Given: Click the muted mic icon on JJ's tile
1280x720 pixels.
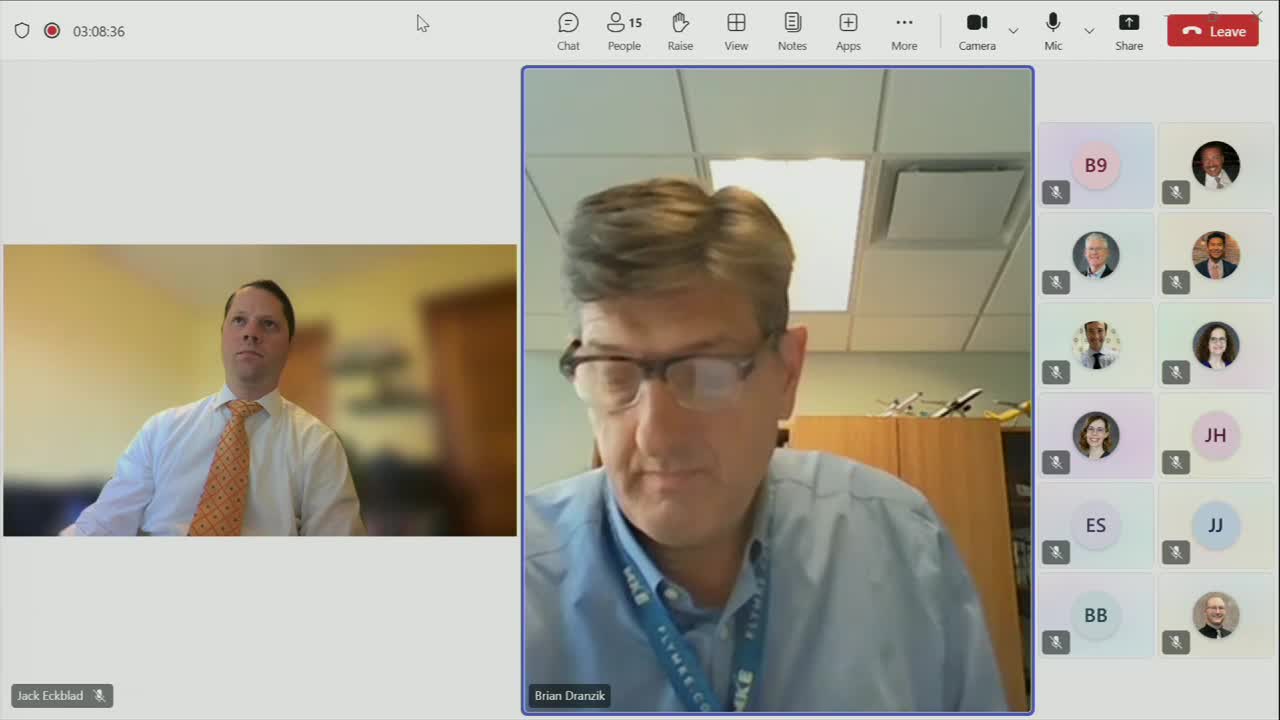Looking at the screenshot, I should (1176, 552).
